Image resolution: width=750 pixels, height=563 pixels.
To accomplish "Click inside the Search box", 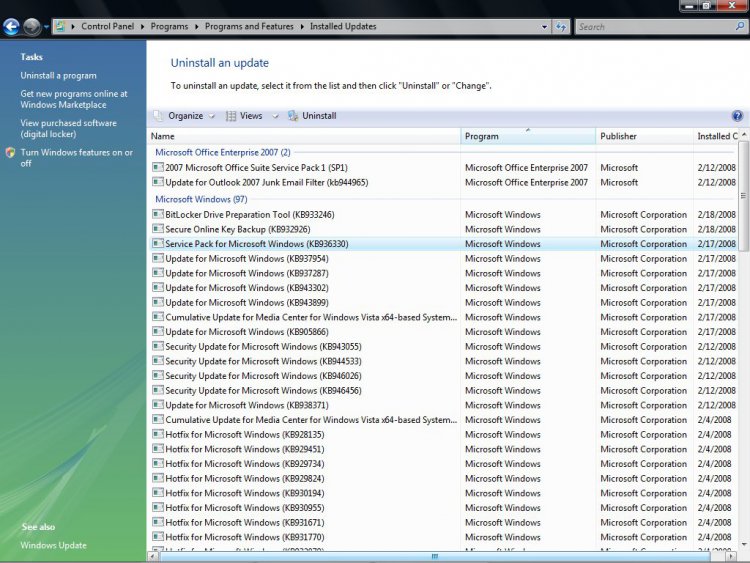I will point(654,27).
